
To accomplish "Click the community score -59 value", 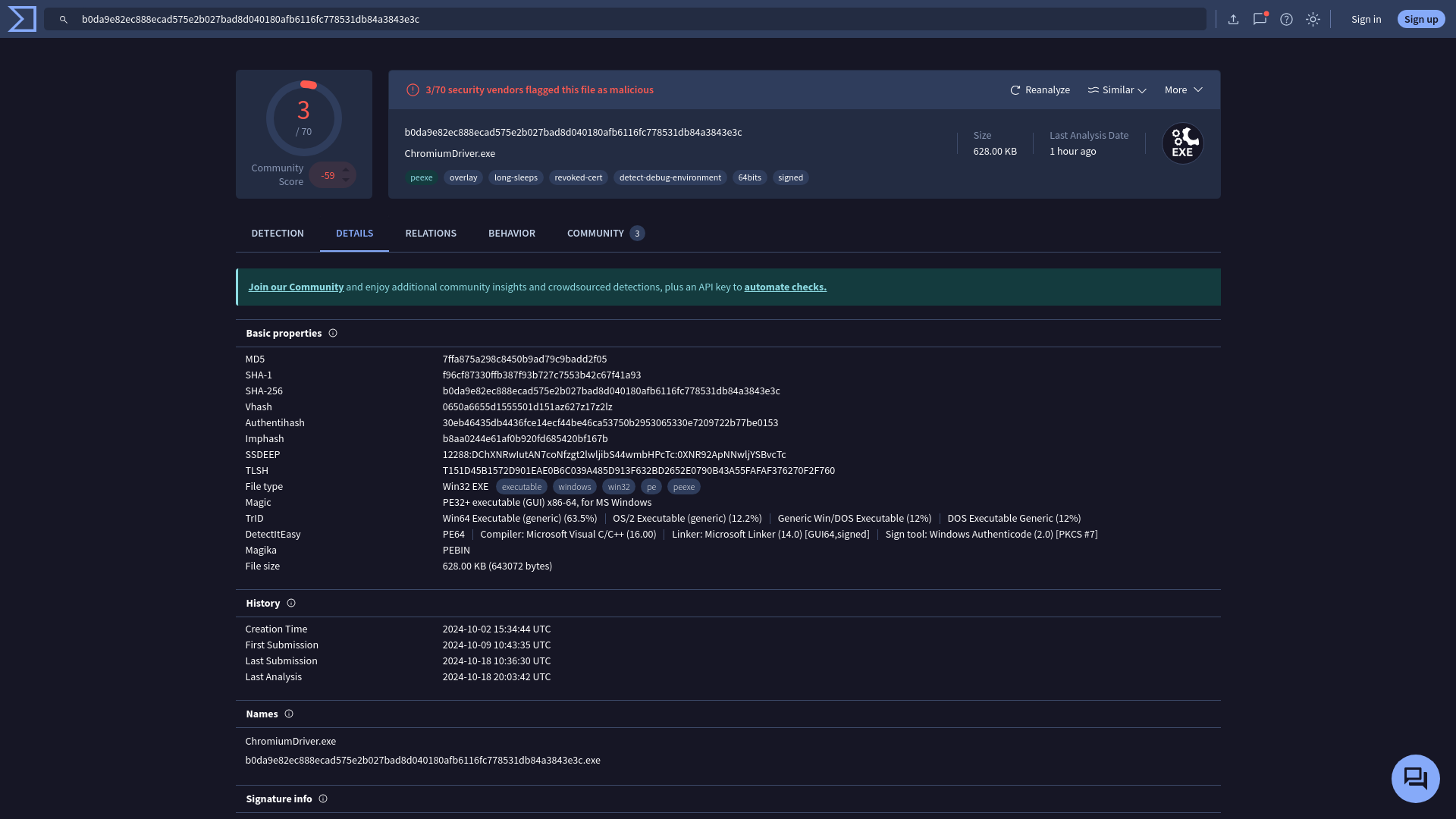I will (328, 176).
